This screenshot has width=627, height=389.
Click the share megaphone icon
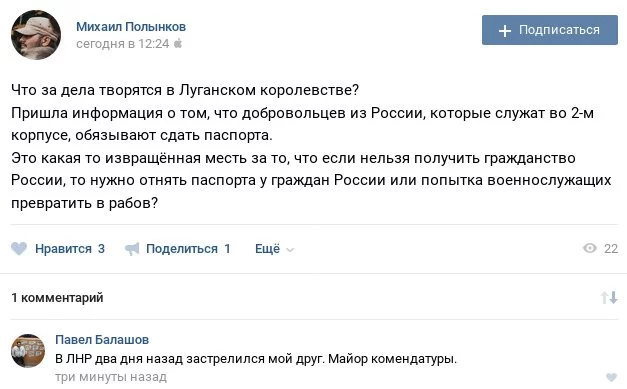pos(132,249)
